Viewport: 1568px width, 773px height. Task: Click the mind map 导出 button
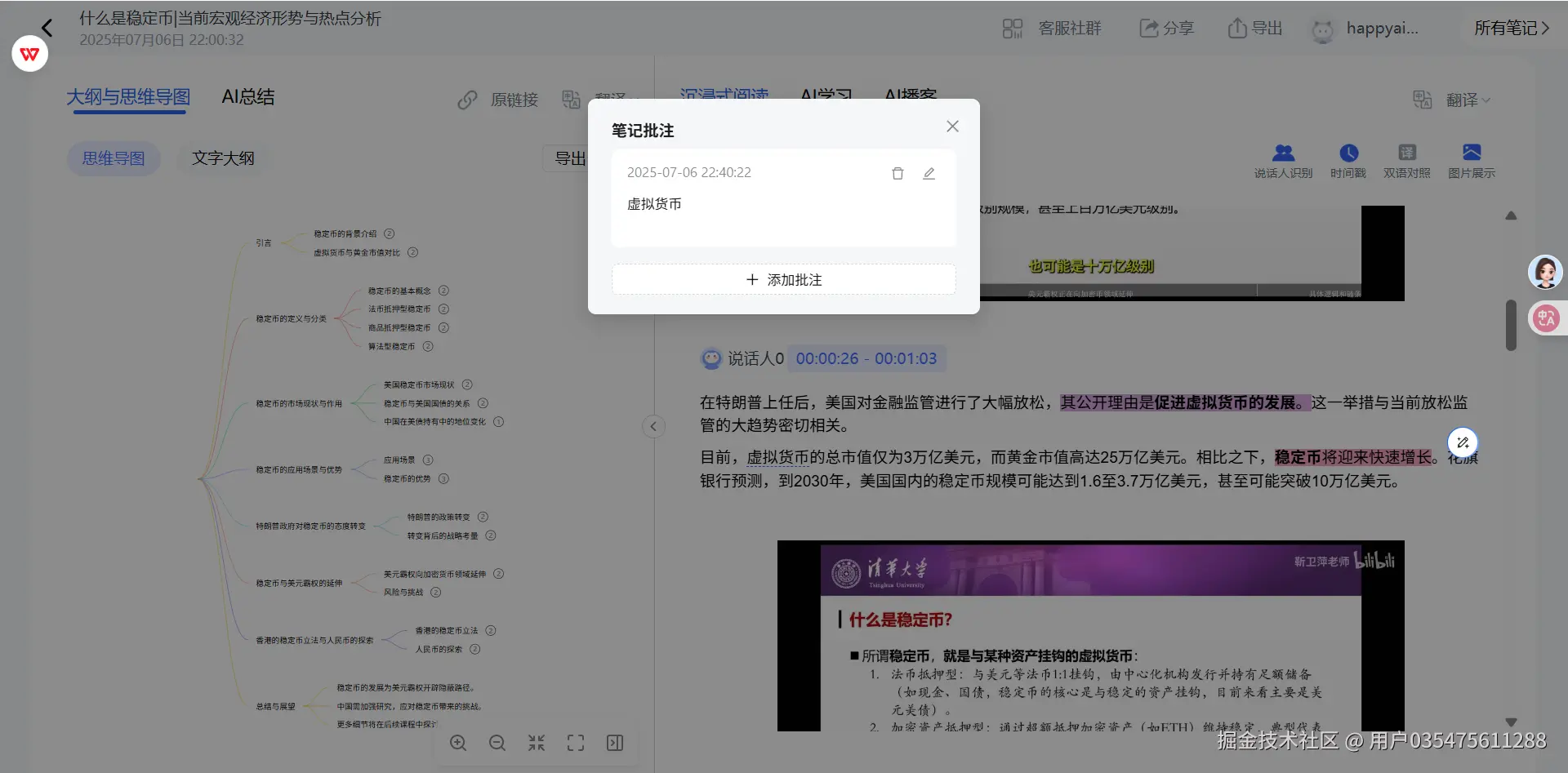pos(569,158)
